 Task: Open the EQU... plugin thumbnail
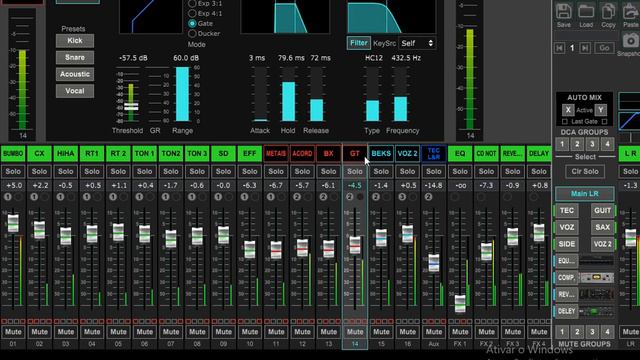coord(596,261)
